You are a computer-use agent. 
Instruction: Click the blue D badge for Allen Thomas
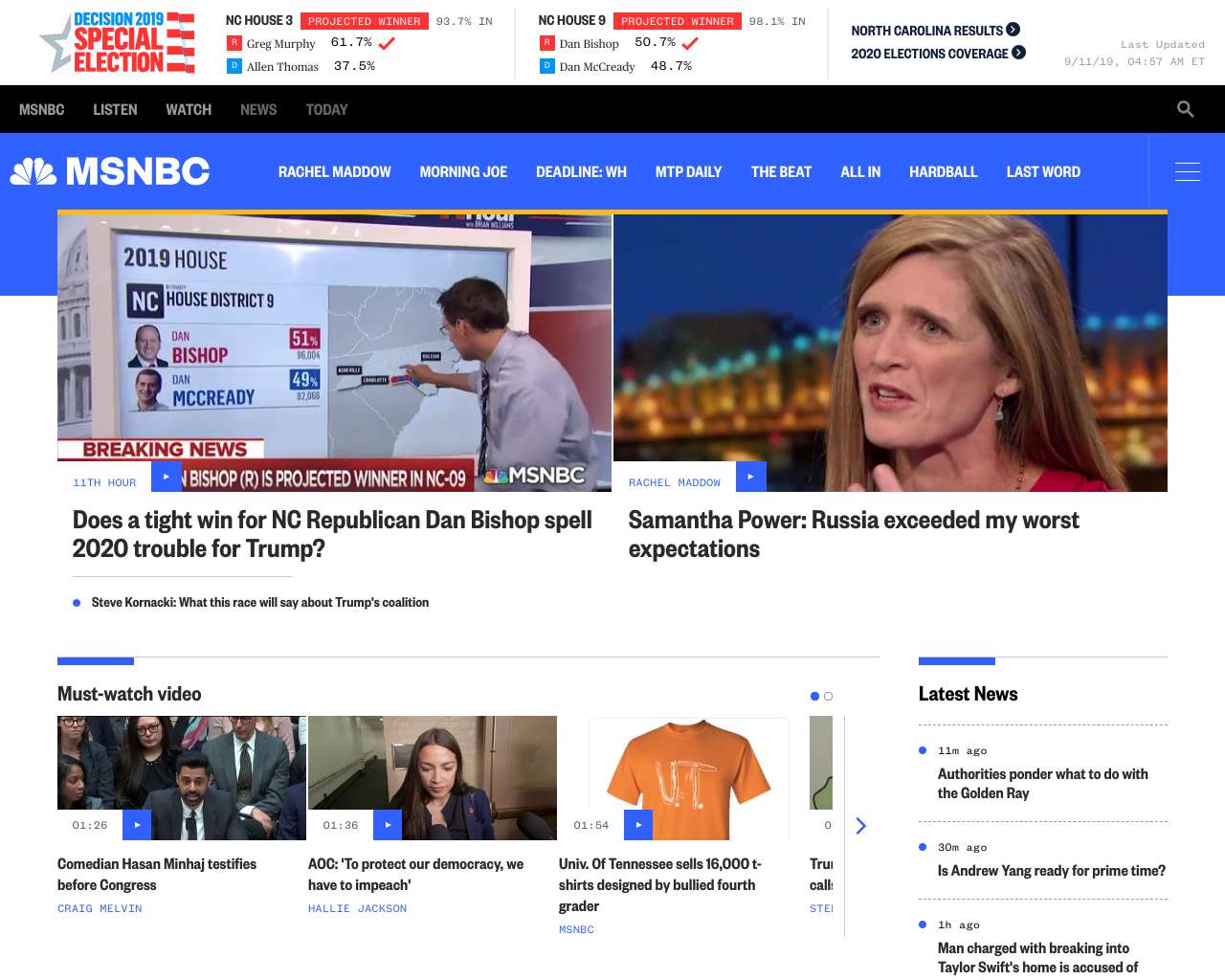pos(234,66)
